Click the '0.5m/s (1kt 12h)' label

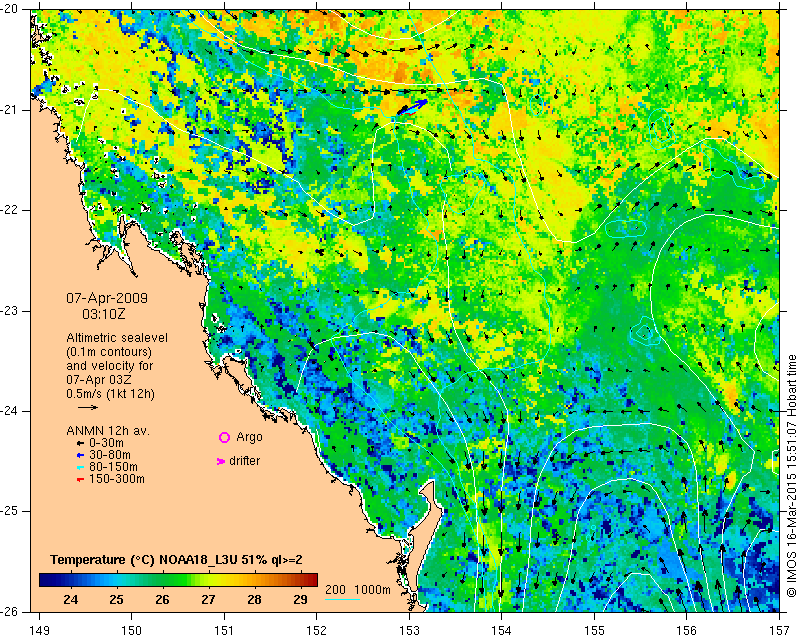coord(111,394)
